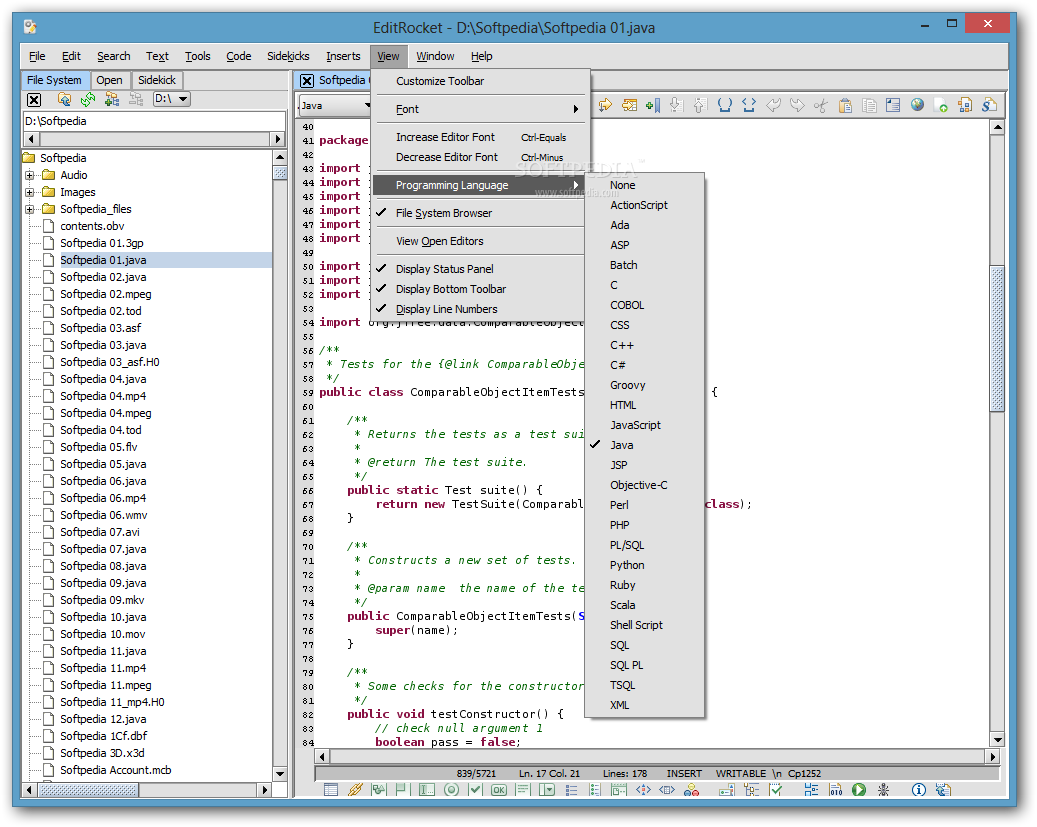1037x827 pixels.
Task: Toggle Display Status Panel option
Action: (x=479, y=269)
